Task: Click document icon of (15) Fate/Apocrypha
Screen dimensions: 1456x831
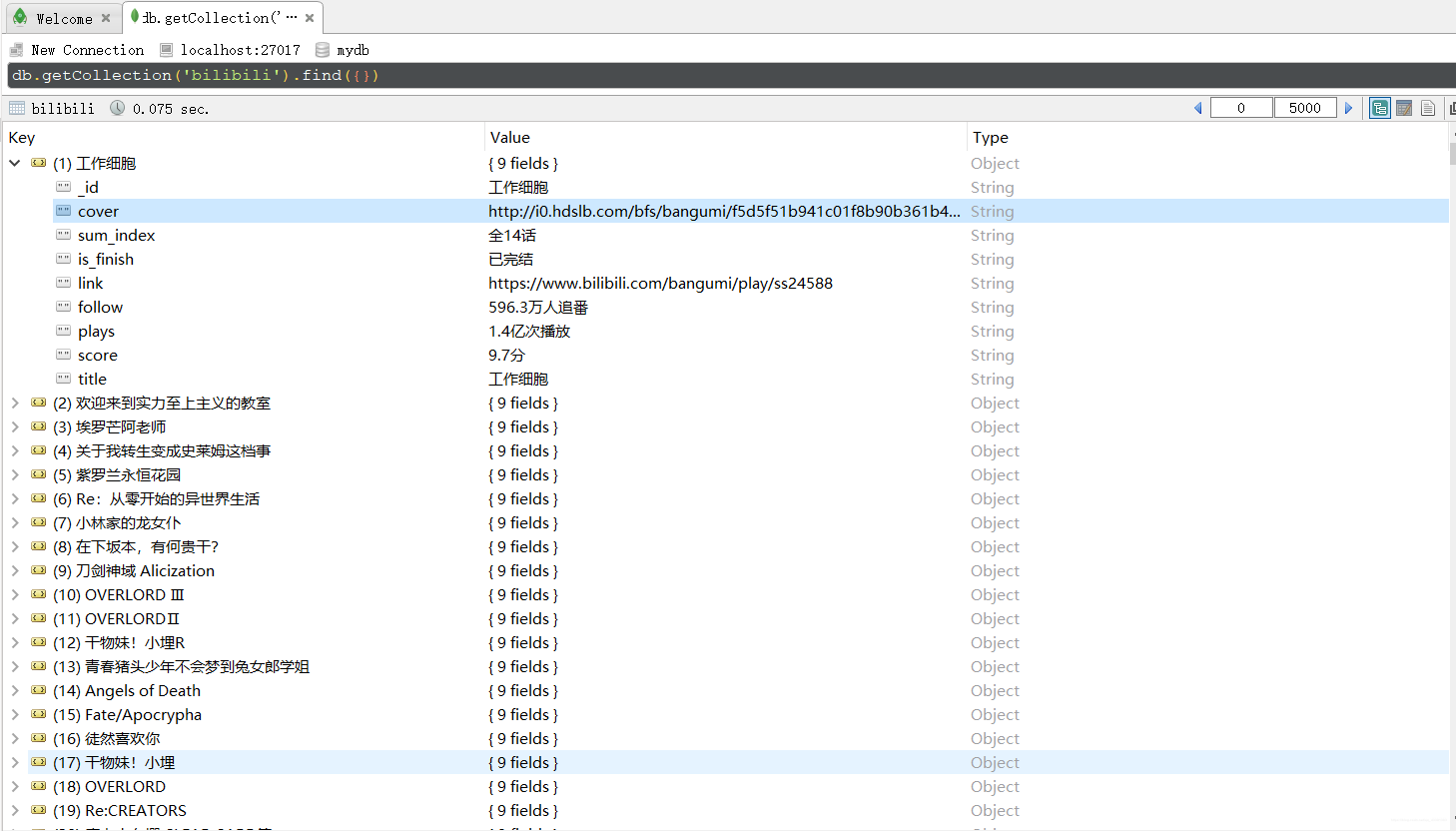Action: tap(39, 714)
